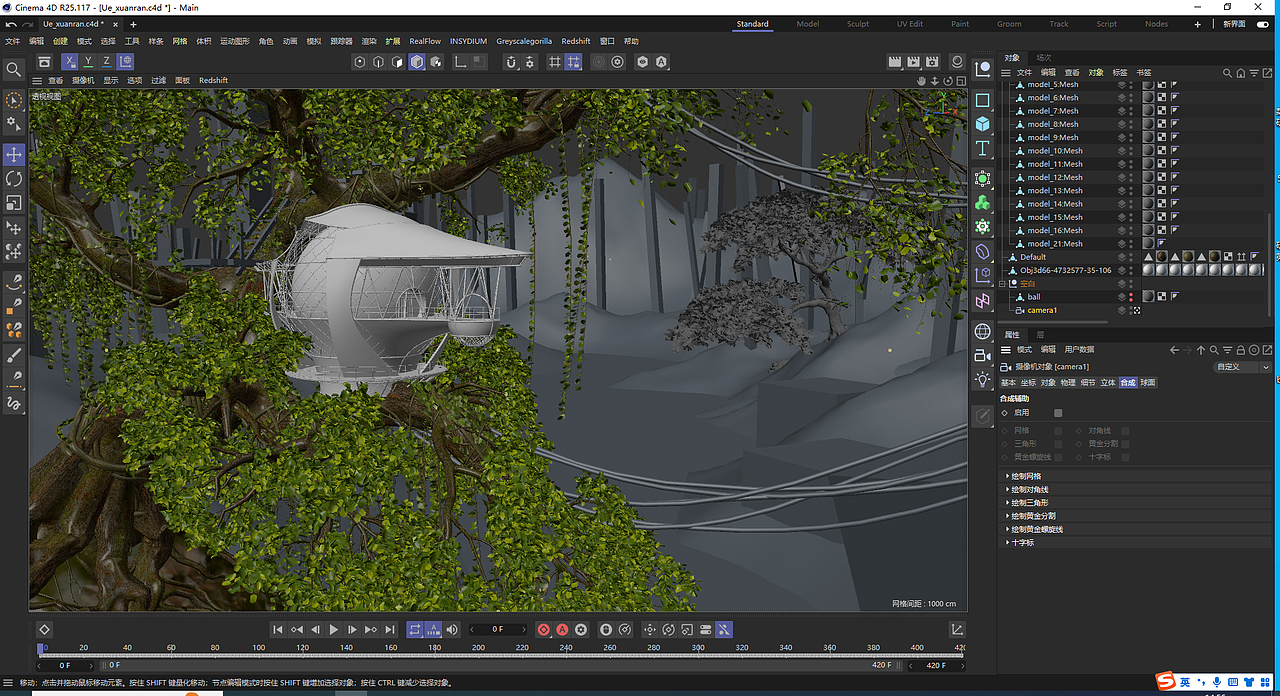Play the animation forward
The width and height of the screenshot is (1280, 696).
tap(334, 630)
